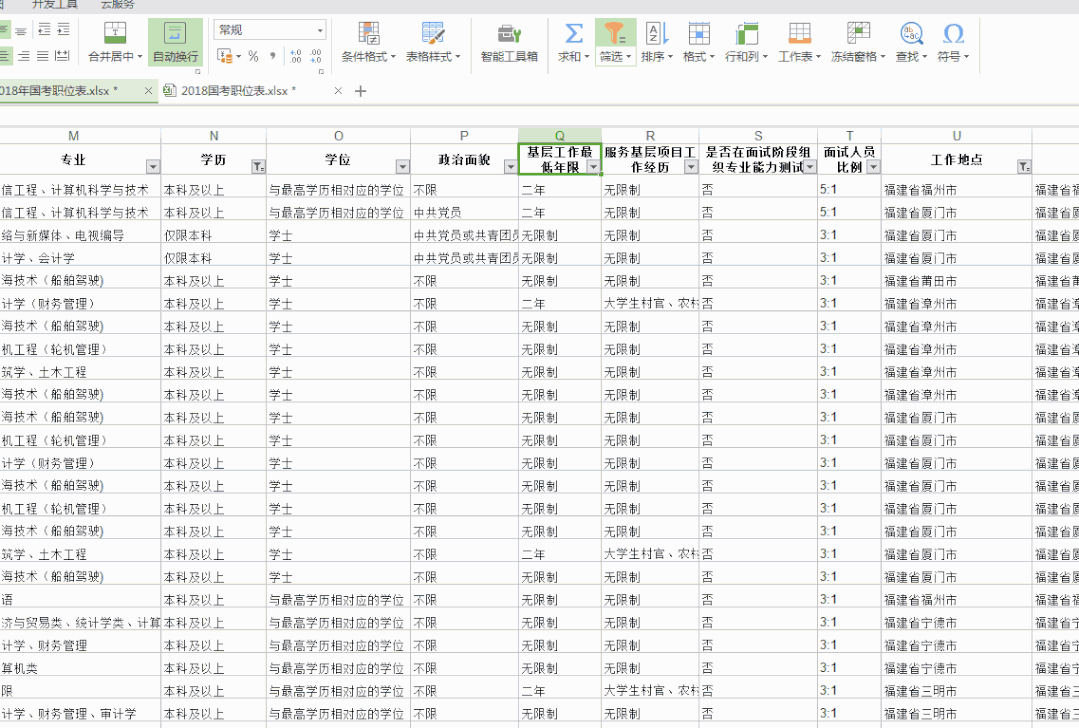
Task: Select column U header
Action: [957, 136]
